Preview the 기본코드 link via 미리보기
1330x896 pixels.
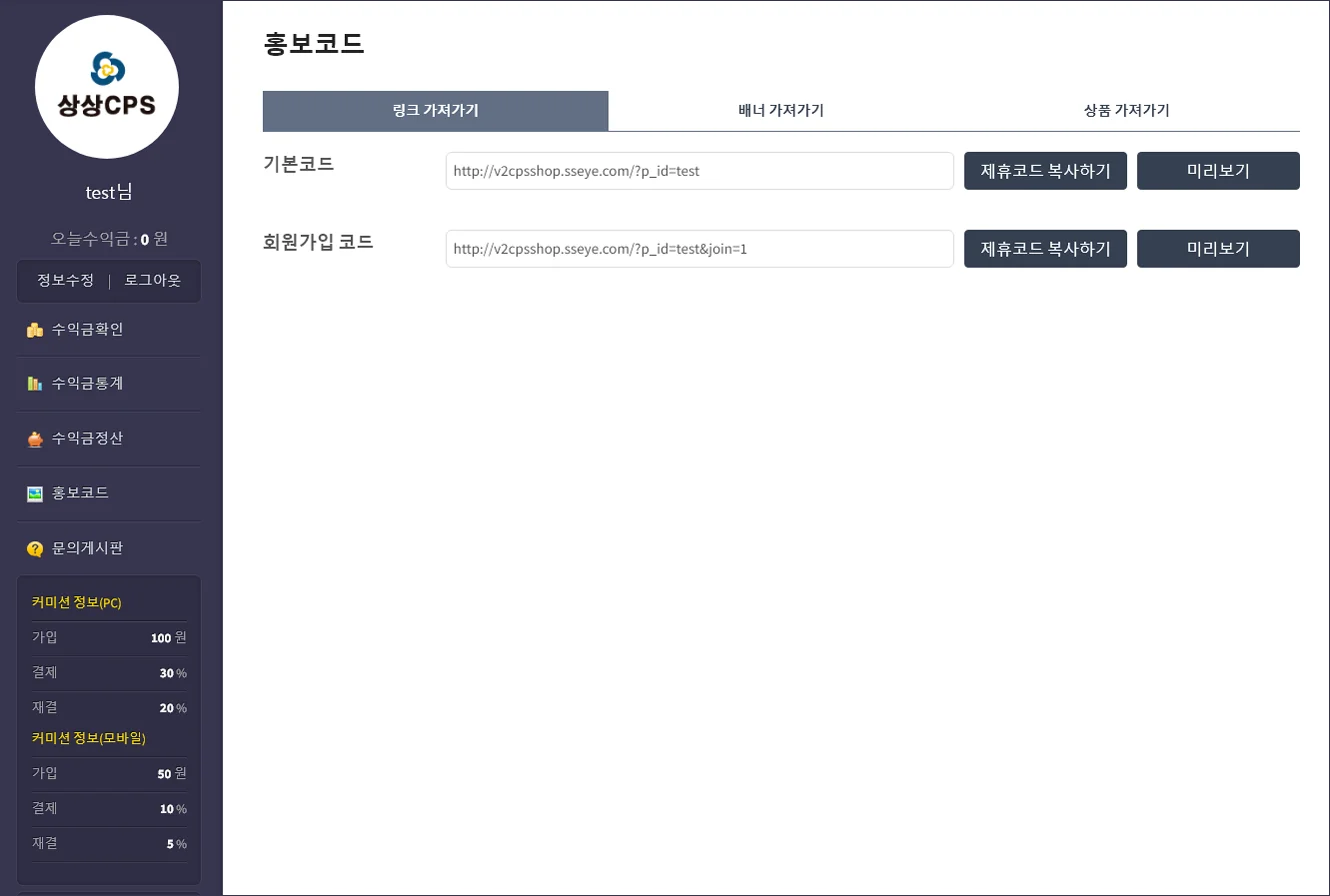tap(1218, 170)
